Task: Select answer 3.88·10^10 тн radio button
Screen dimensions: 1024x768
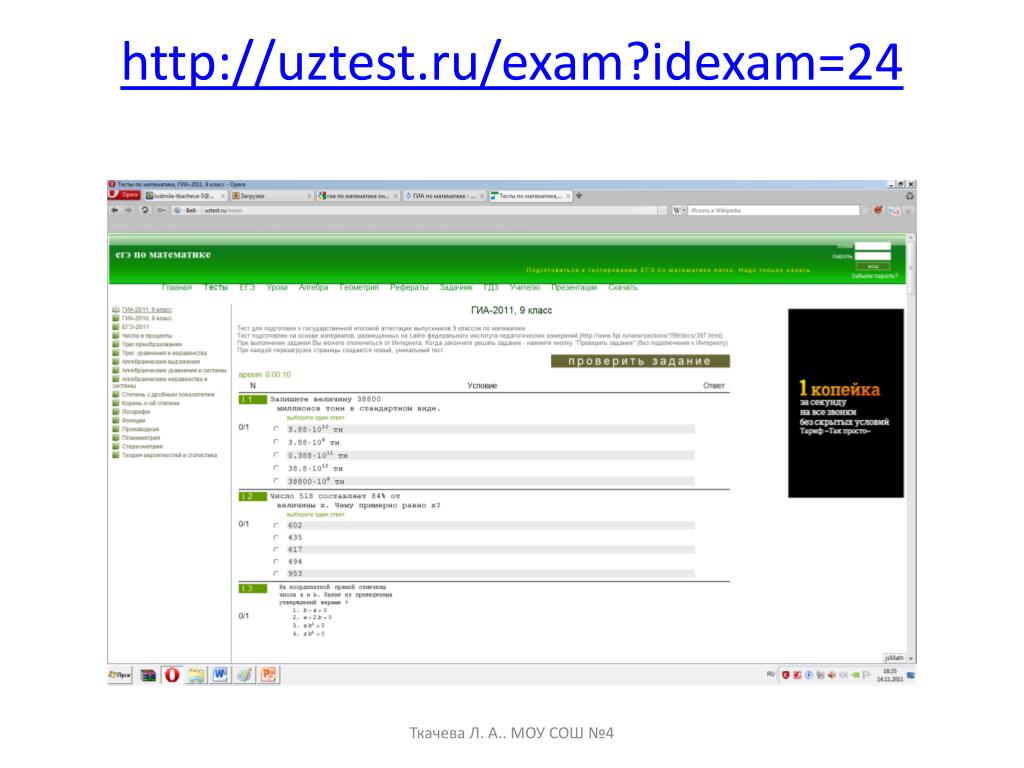Action: coord(276,429)
